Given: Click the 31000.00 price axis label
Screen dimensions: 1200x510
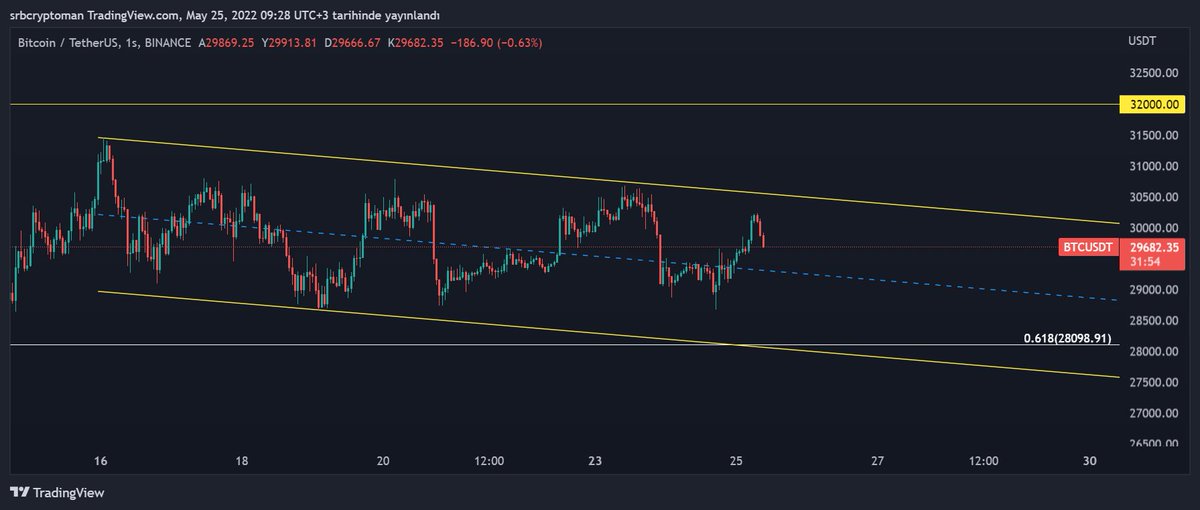Looking at the screenshot, I should click(x=1153, y=166).
